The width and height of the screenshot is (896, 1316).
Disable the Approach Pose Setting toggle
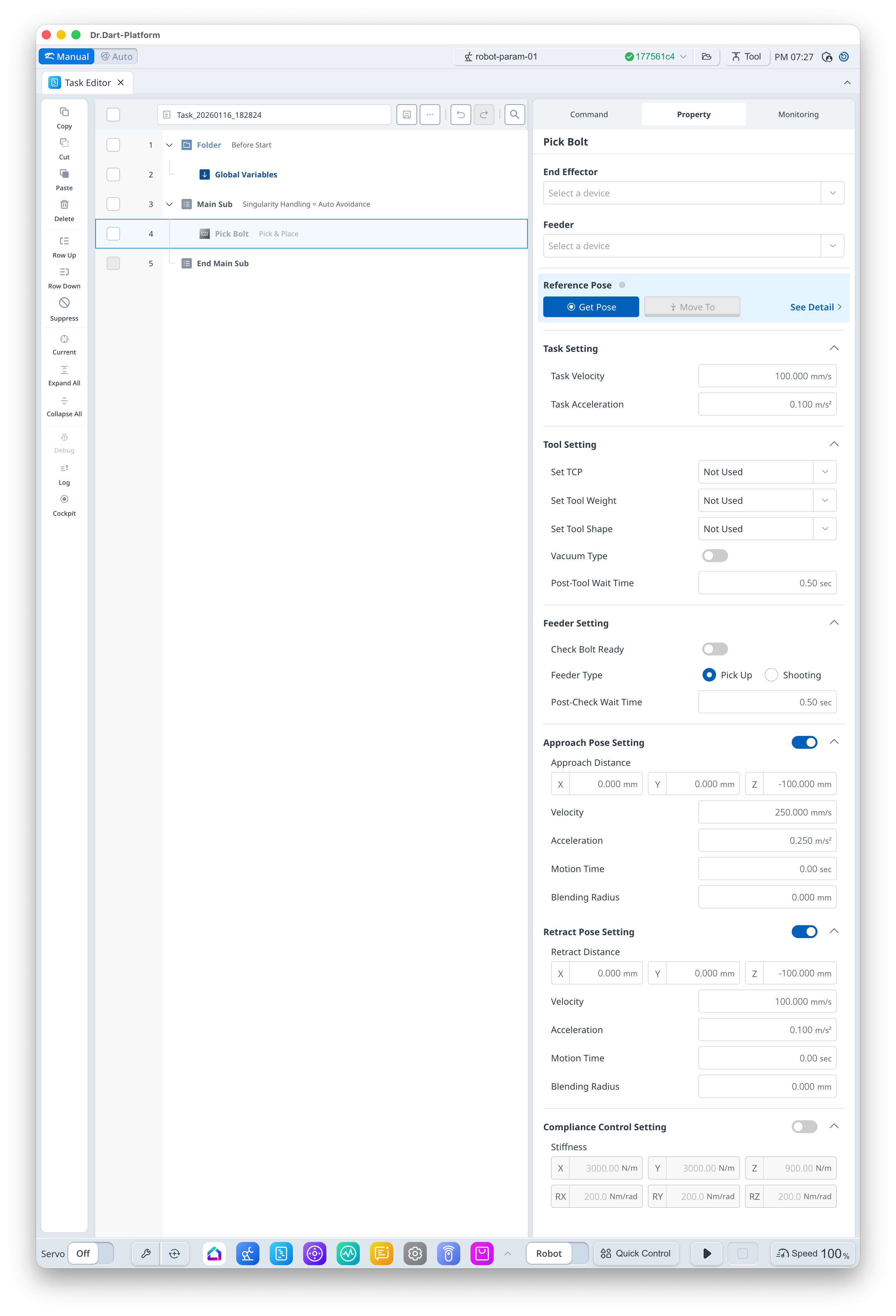point(804,742)
